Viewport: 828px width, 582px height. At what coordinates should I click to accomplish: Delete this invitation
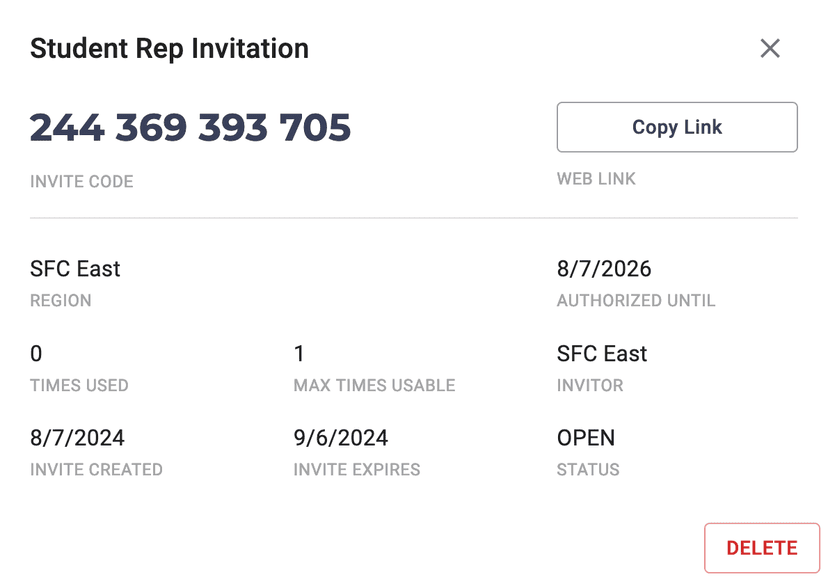(x=761, y=548)
